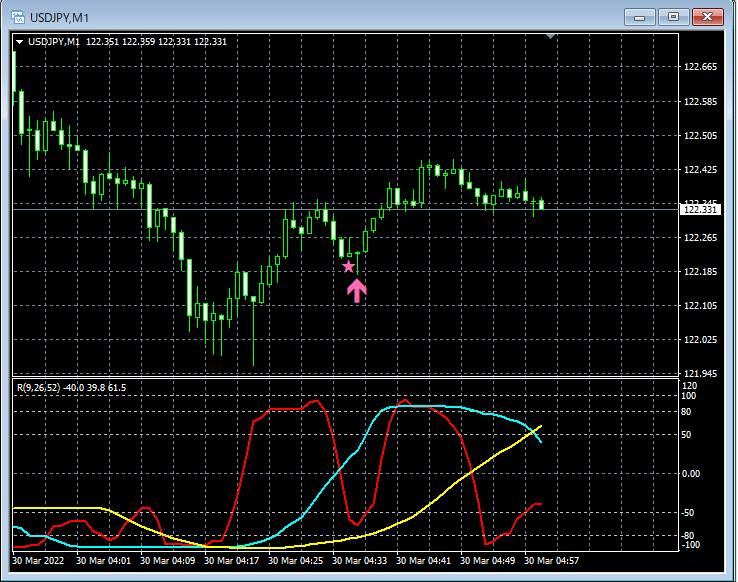738x582 pixels.
Task: Click the 122.265 price scale value
Action: 700,238
